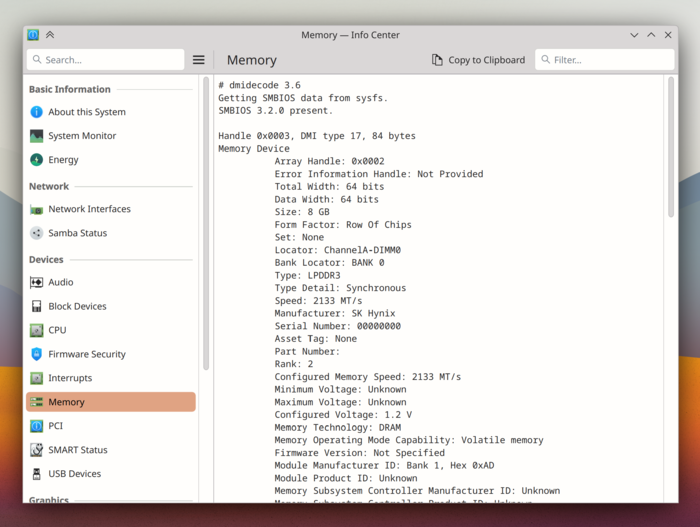
Task: Click Copy to Clipboard button
Action: coord(478,60)
